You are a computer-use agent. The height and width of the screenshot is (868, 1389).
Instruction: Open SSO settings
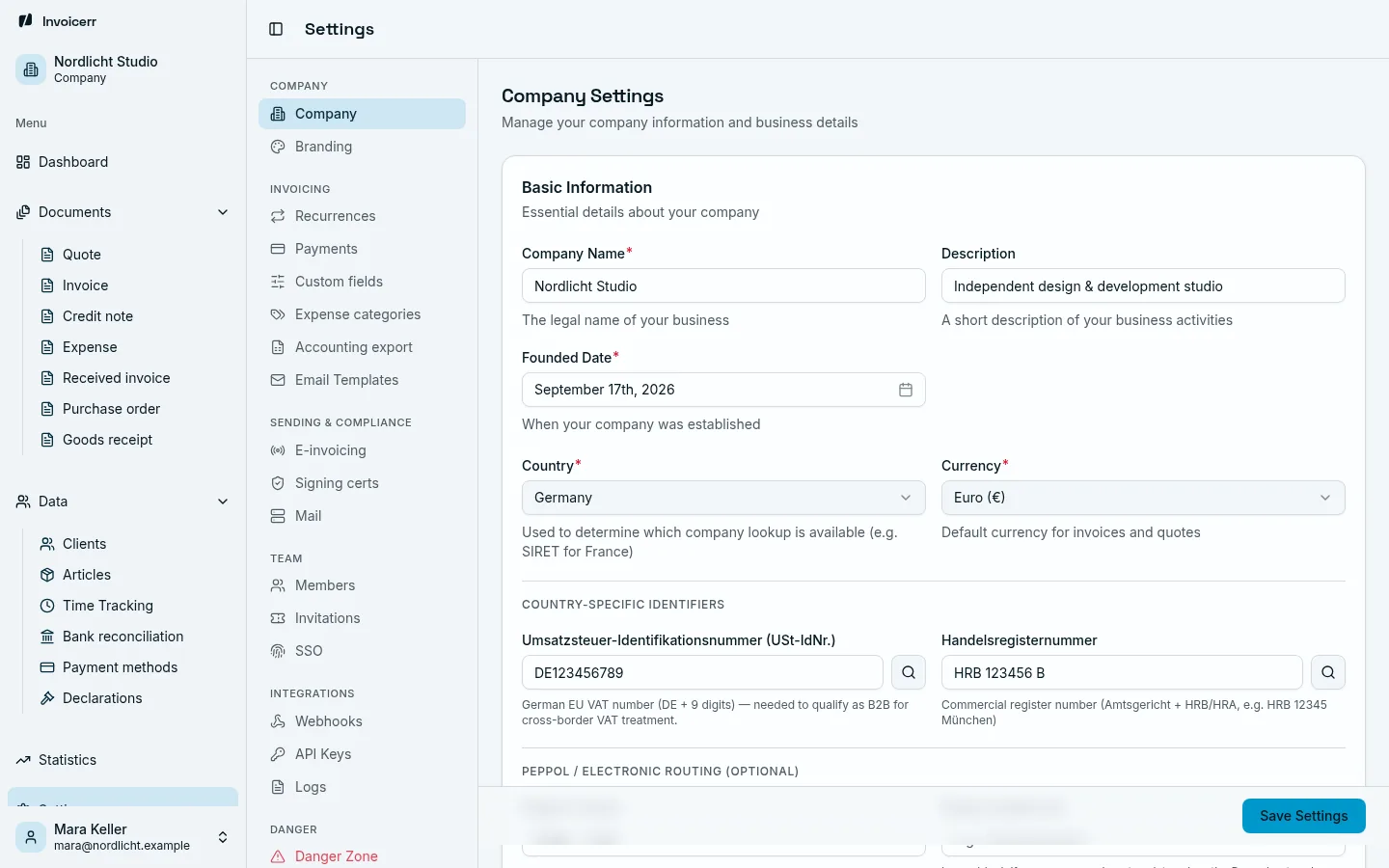tap(362, 651)
